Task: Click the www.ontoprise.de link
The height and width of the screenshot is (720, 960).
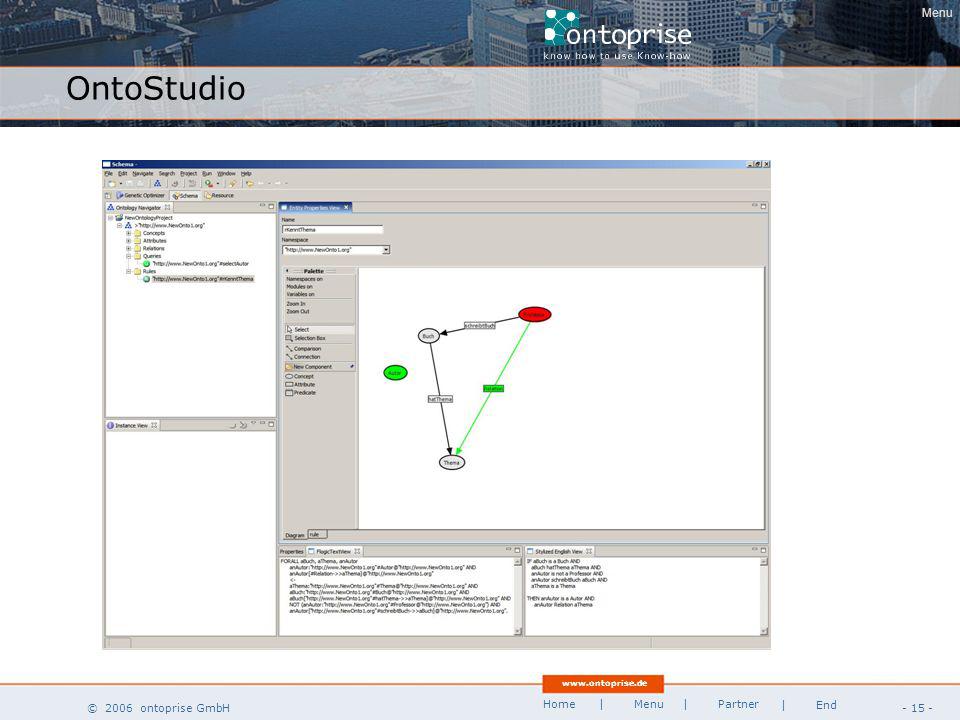Action: tap(604, 683)
